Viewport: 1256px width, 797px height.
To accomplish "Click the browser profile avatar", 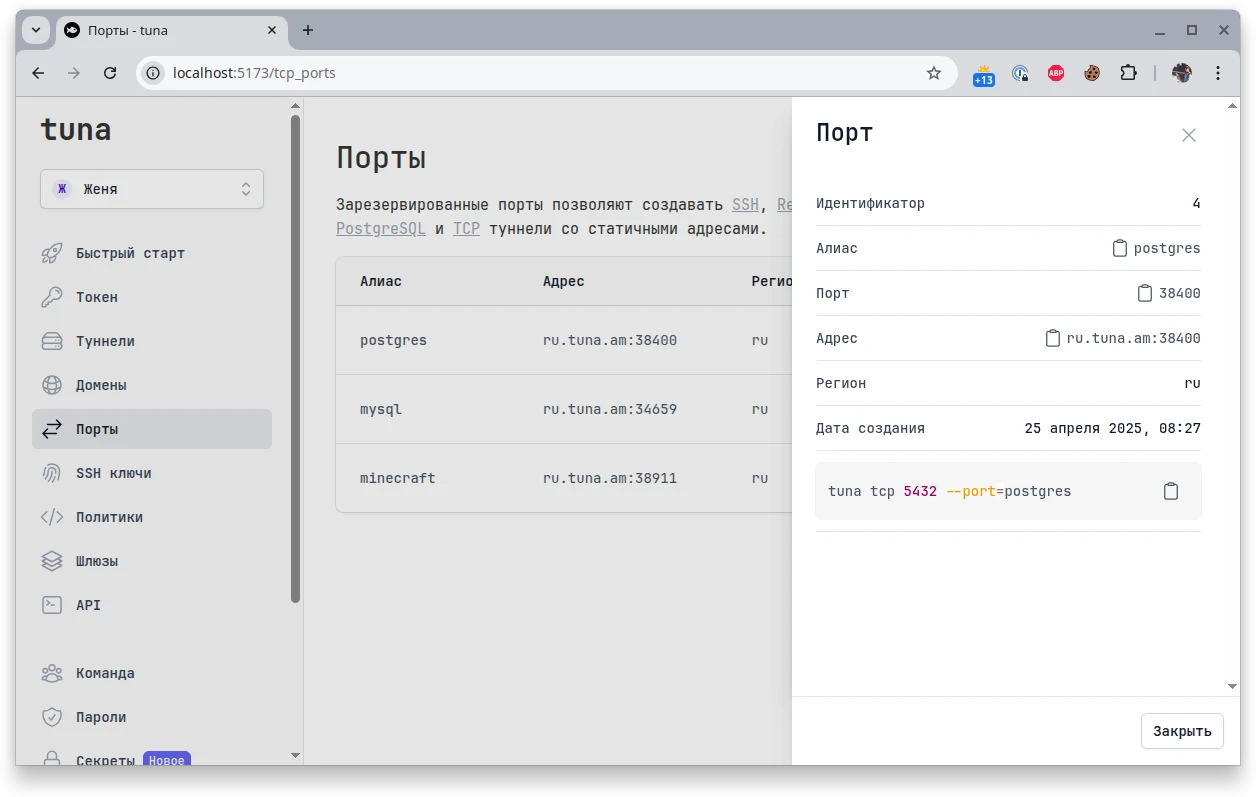I will coord(1182,73).
